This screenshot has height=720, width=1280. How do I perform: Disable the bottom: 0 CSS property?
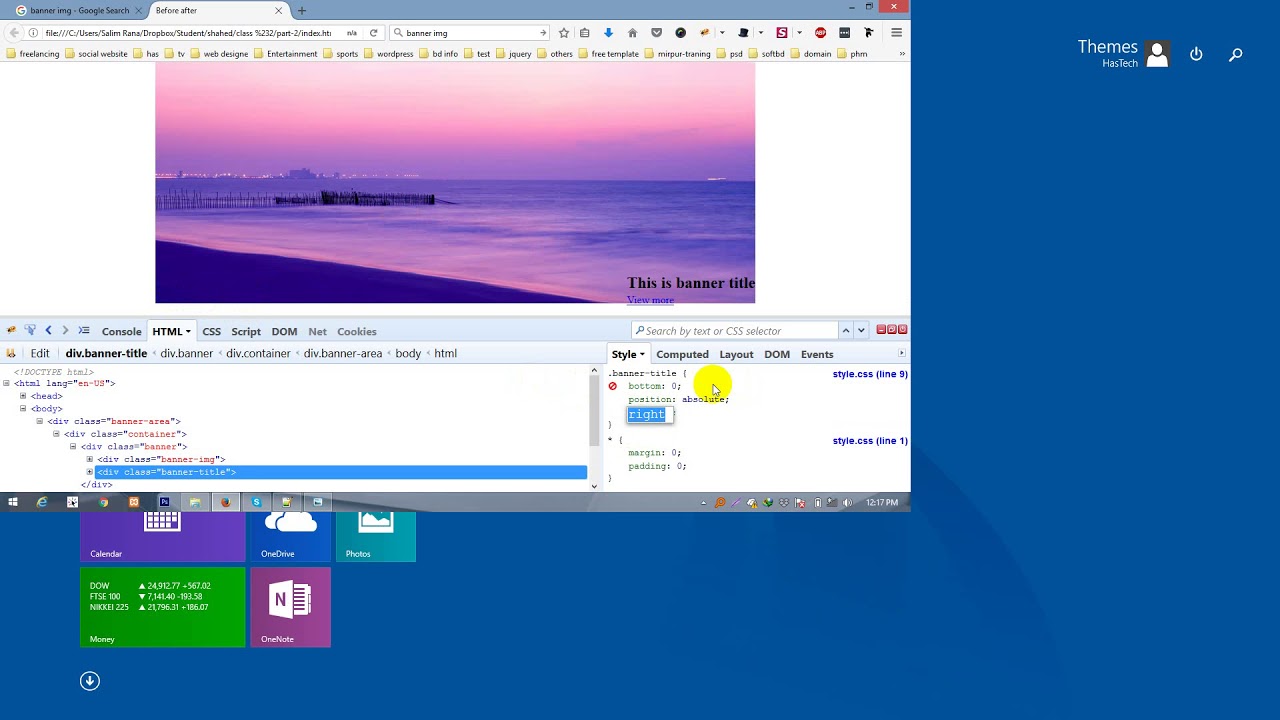click(x=613, y=386)
